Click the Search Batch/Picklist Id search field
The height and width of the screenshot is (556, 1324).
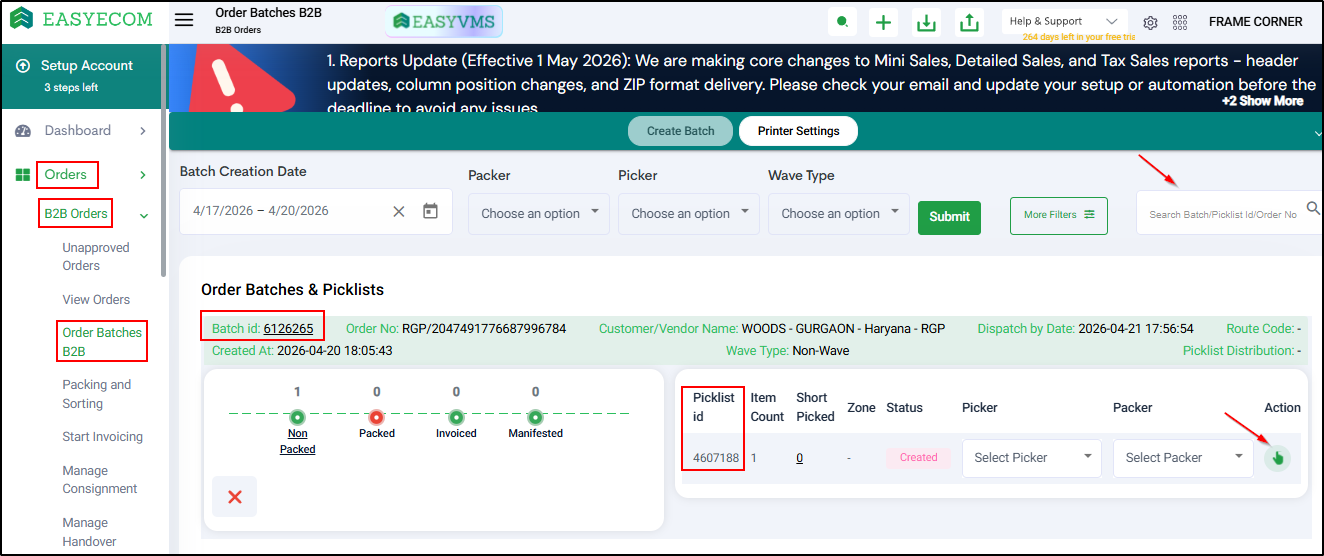point(1225,214)
